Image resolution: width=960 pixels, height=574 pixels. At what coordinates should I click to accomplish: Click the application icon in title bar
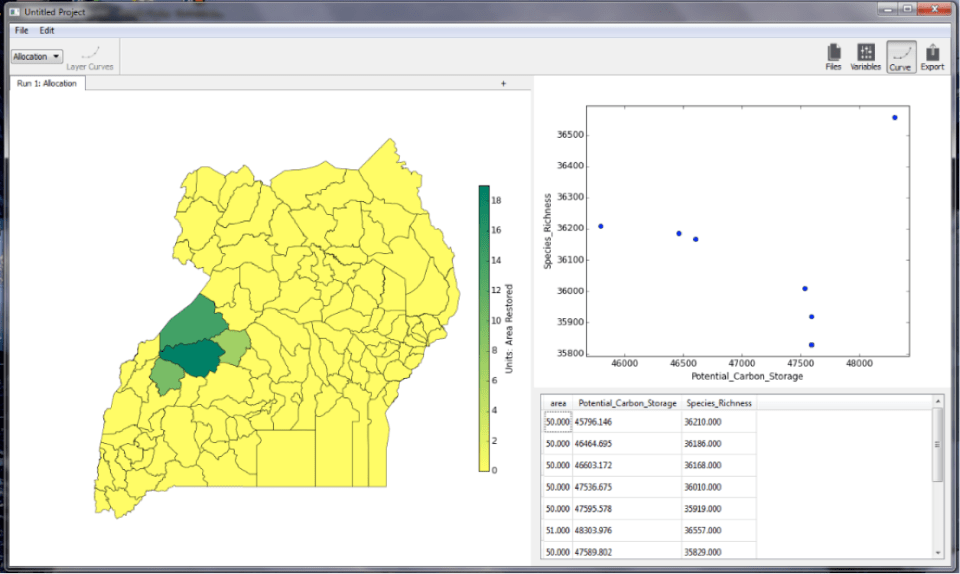[x=15, y=12]
